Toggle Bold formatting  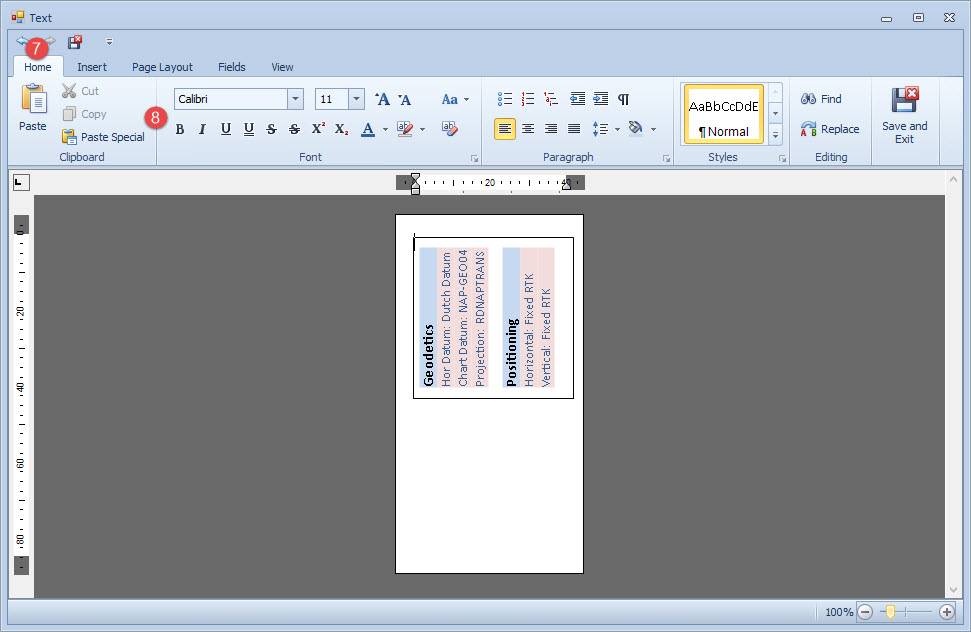pyautogui.click(x=180, y=129)
